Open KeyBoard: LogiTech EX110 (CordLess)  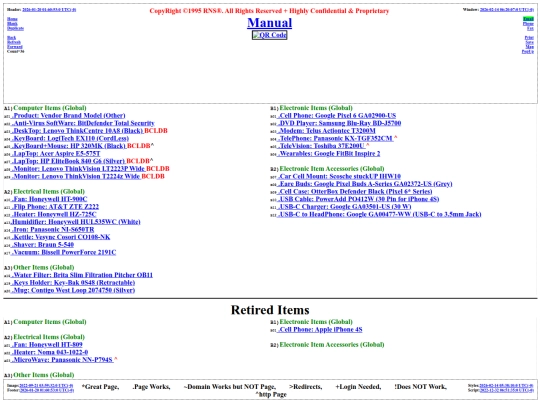70,138
